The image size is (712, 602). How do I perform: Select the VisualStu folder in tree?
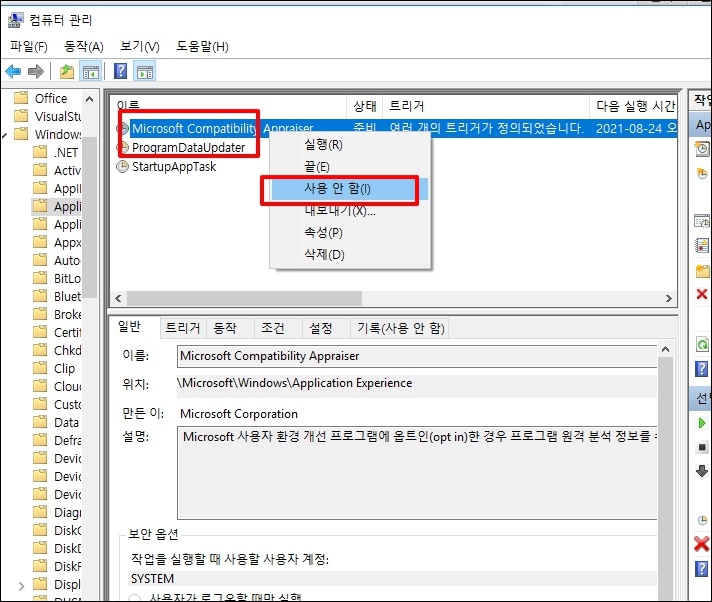pyautogui.click(x=48, y=116)
